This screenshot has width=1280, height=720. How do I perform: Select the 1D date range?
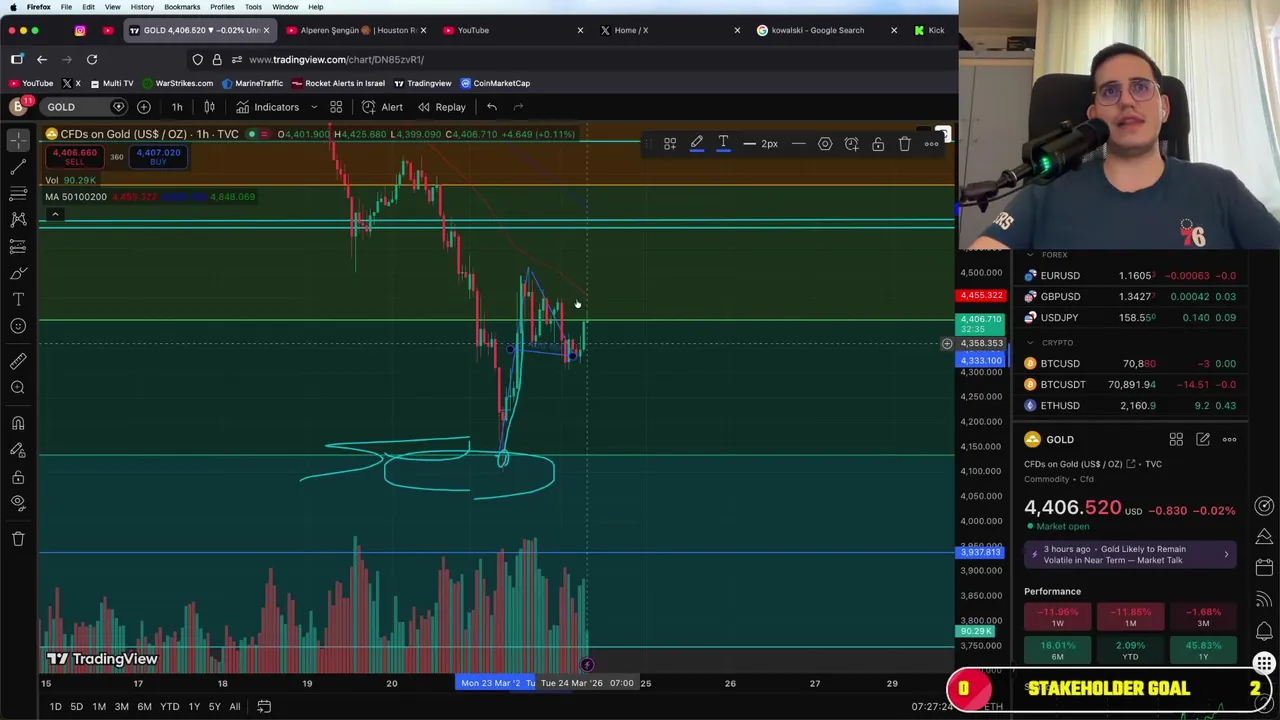point(55,706)
